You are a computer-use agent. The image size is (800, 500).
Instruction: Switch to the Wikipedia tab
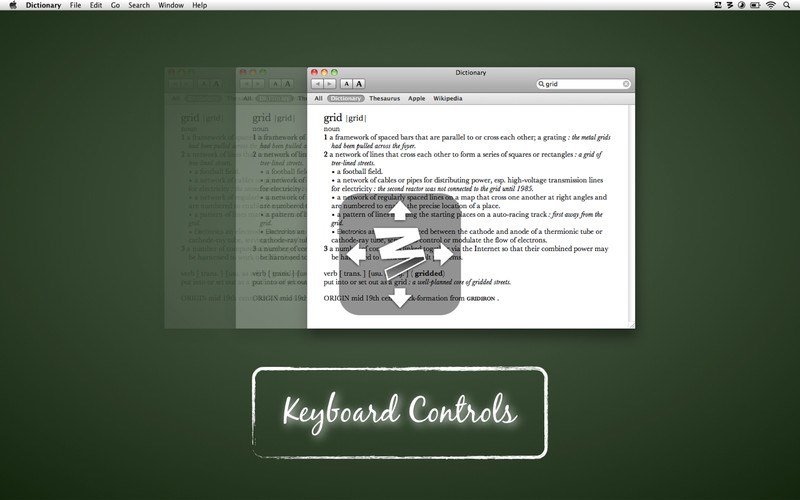pos(447,99)
